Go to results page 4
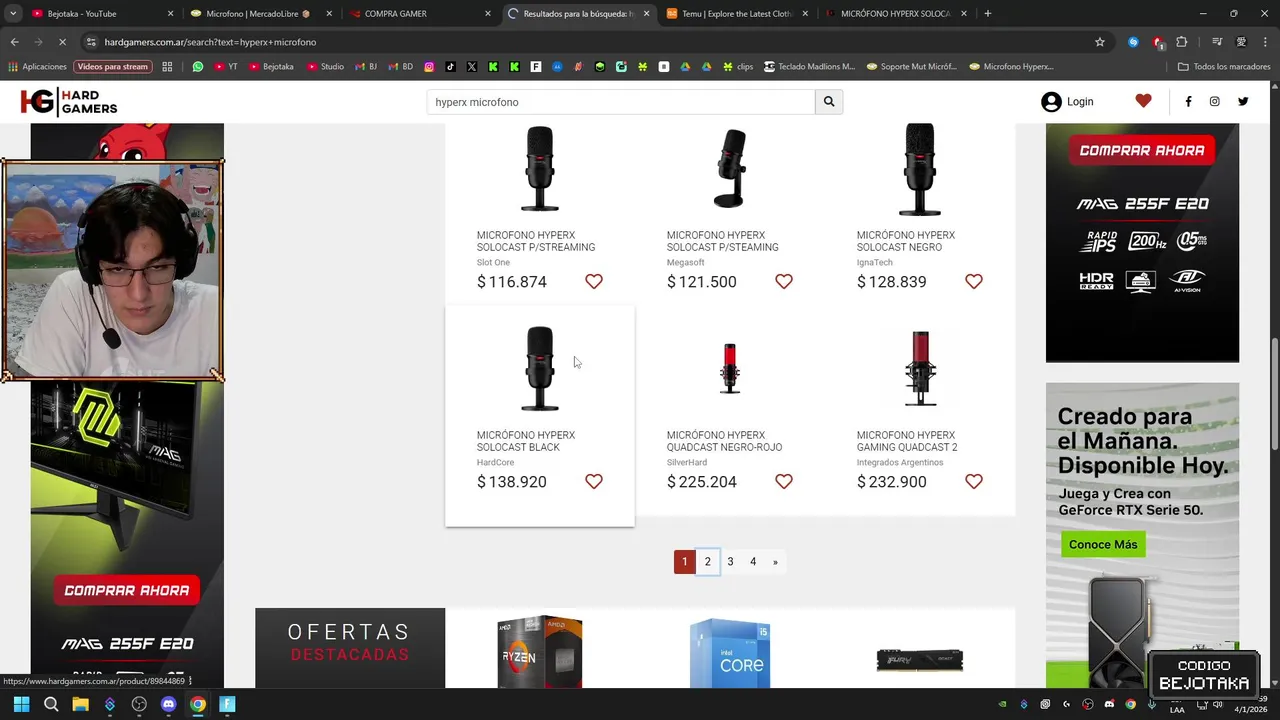Viewport: 1280px width, 720px height. tap(753, 562)
